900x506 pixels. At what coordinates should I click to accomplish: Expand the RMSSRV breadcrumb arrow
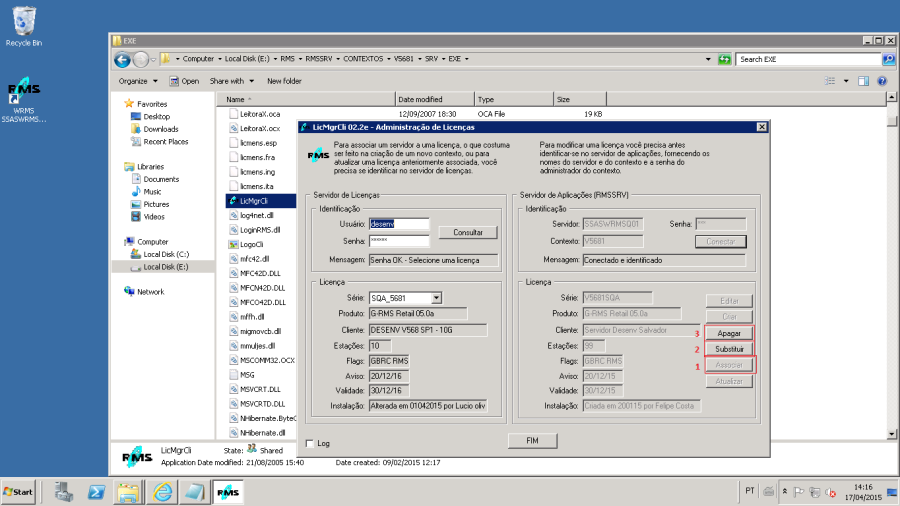(338, 59)
